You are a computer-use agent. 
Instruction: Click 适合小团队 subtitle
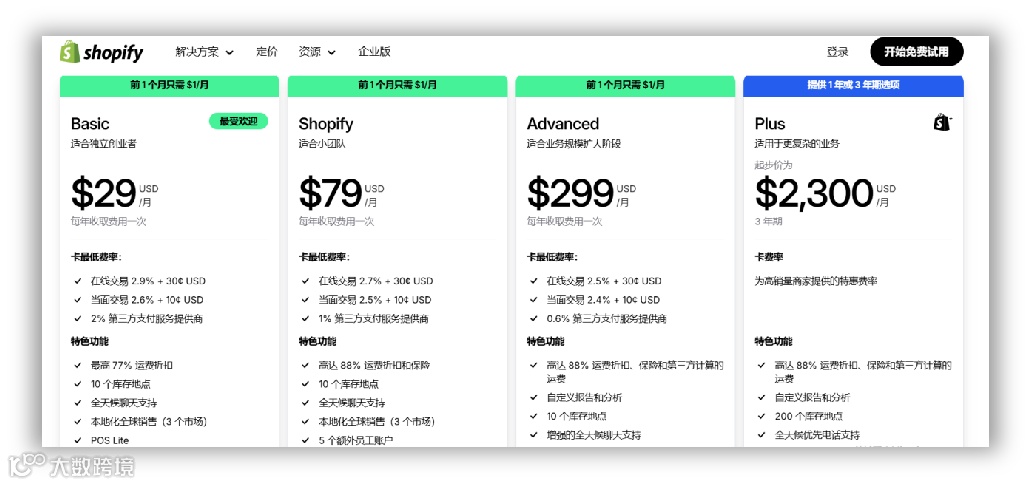tap(322, 143)
